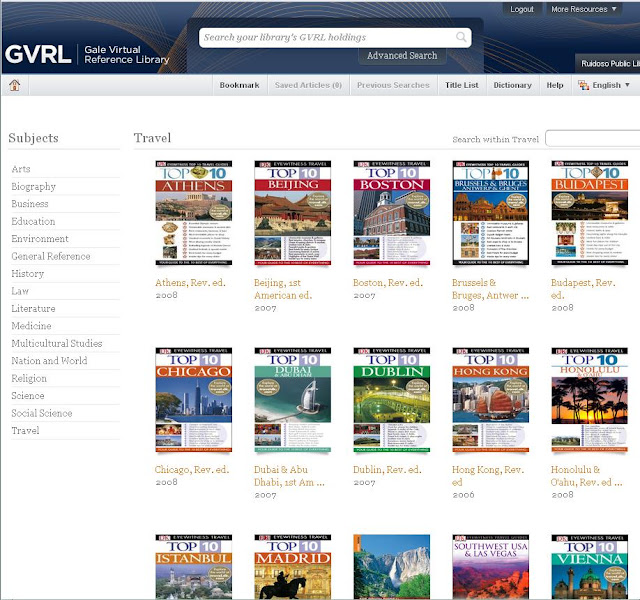Screen dimensions: 640x600
Task: Open the Top 10 Chicago book cover
Action: point(193,400)
